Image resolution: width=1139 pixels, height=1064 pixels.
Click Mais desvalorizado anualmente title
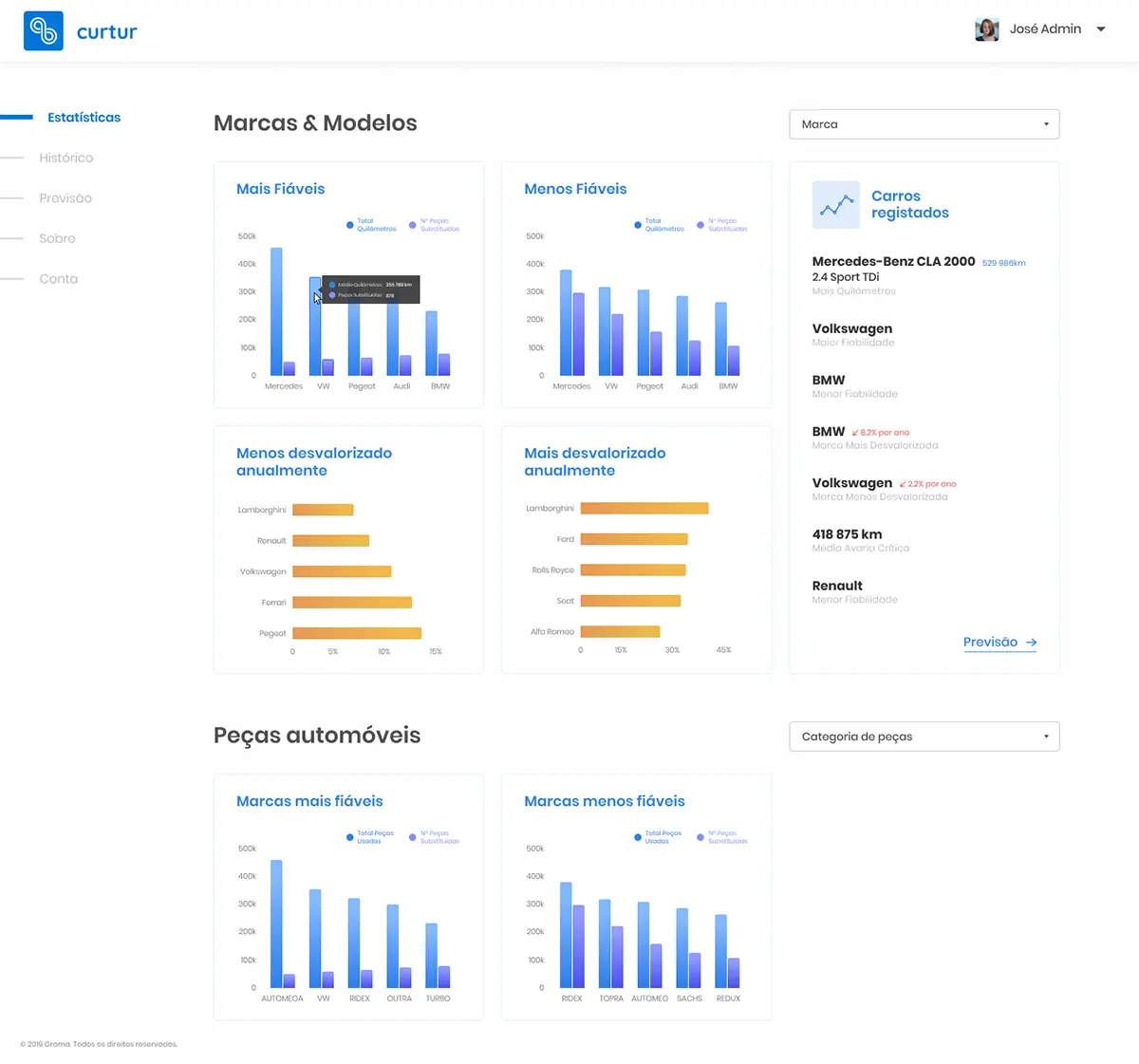click(595, 461)
